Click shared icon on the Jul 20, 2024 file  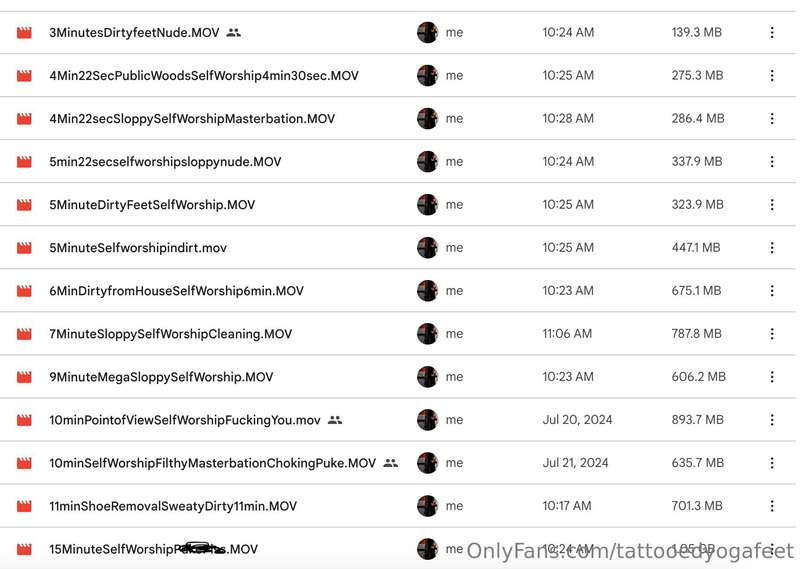(x=335, y=420)
